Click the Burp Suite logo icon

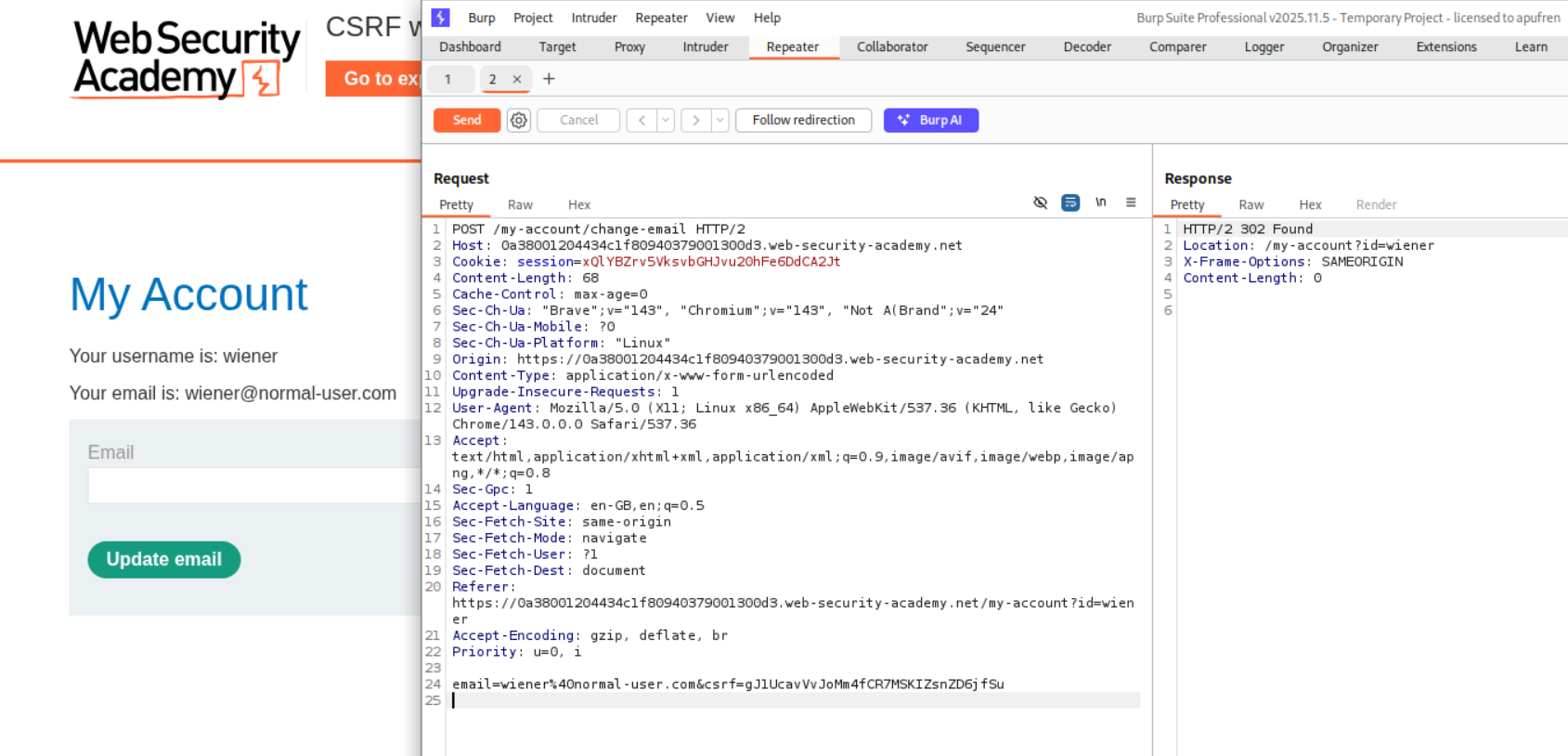coord(441,18)
